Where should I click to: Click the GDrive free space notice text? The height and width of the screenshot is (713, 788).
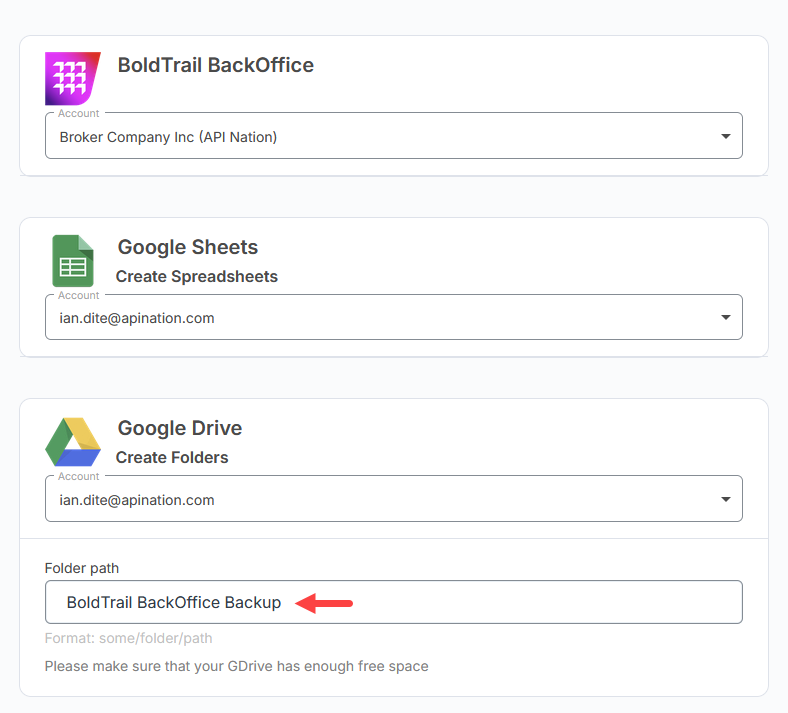pyautogui.click(x=236, y=666)
